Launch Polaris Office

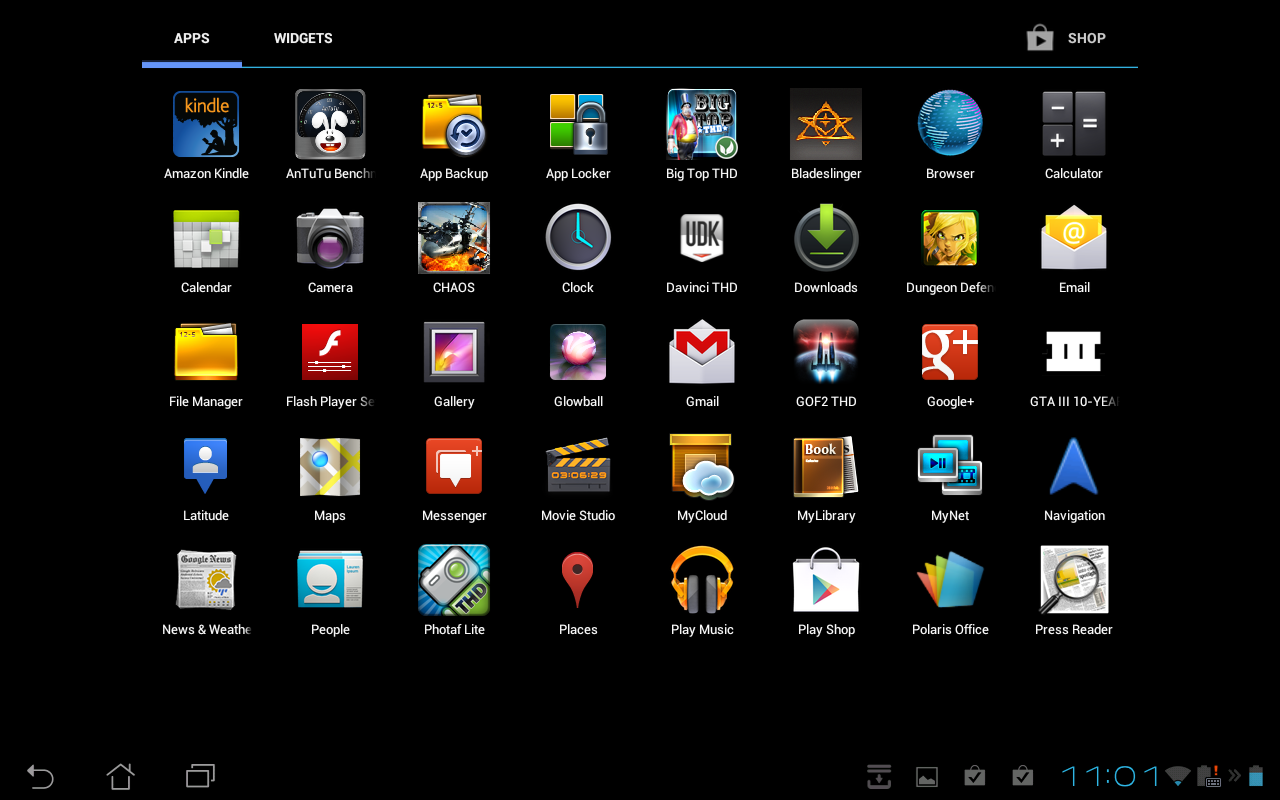(950, 580)
